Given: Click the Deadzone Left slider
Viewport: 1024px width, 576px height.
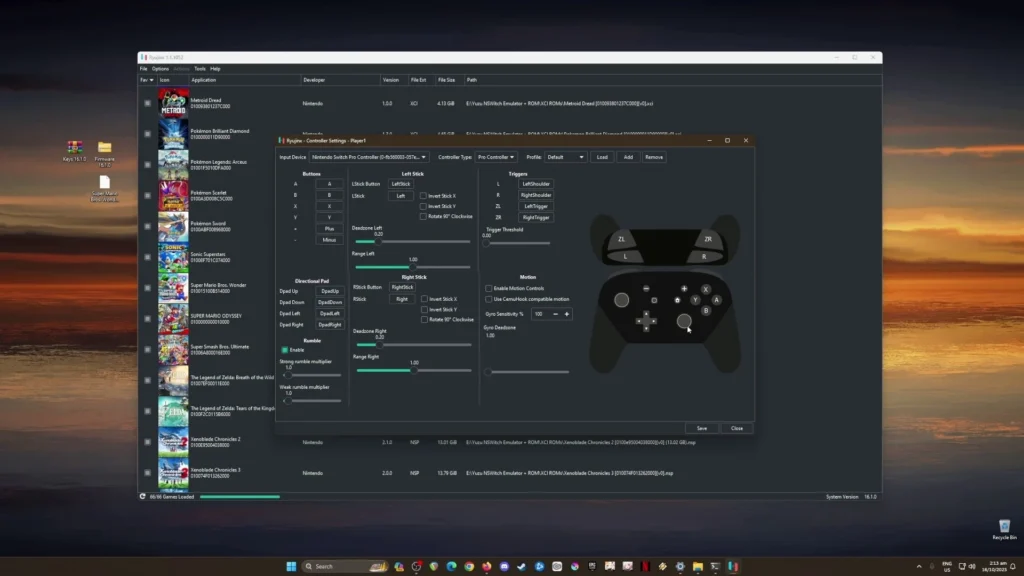Looking at the screenshot, I should 412,242.
